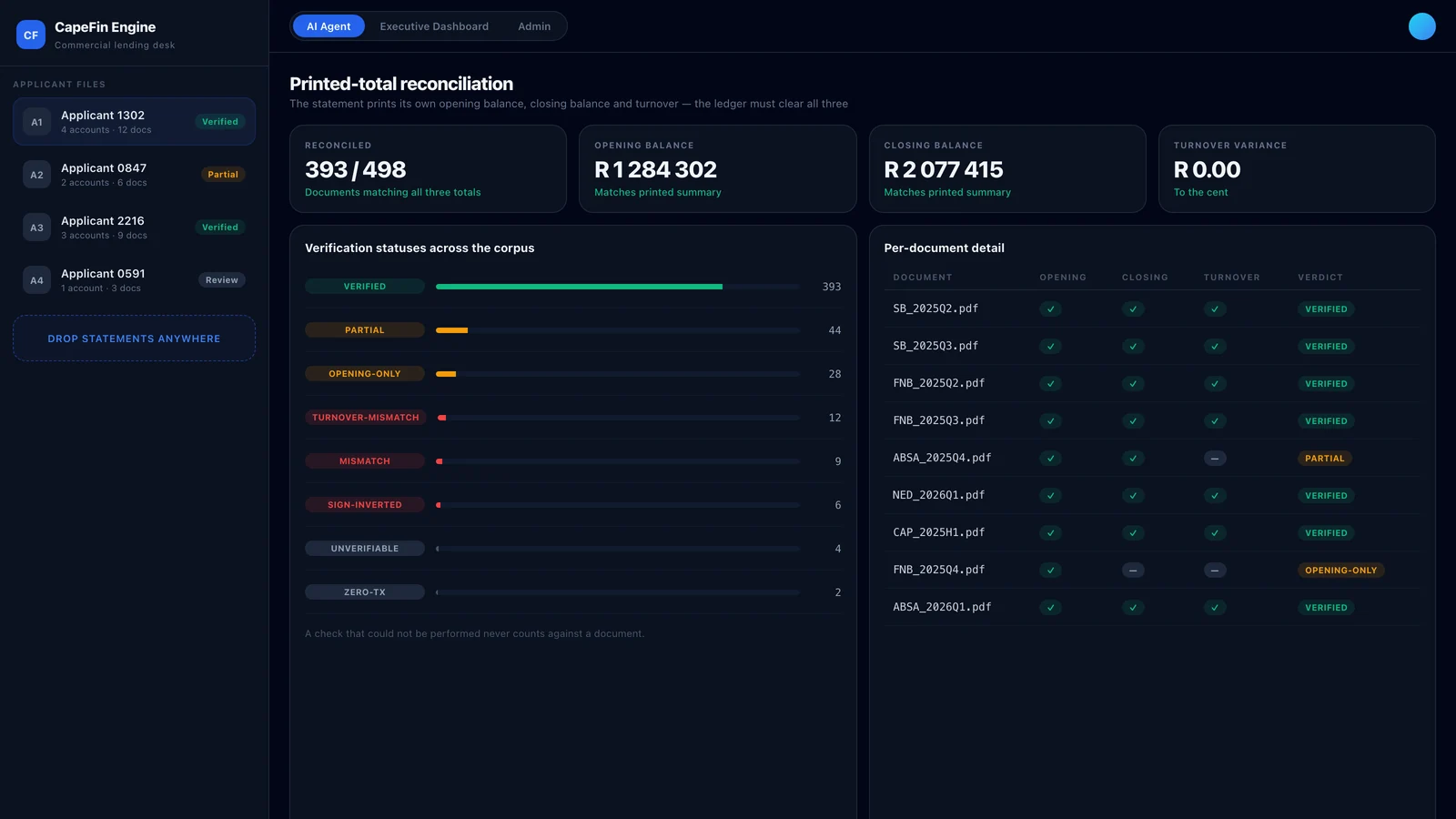Click the CF CapeFin logo icon
This screenshot has height=819, width=1456.
click(31, 35)
